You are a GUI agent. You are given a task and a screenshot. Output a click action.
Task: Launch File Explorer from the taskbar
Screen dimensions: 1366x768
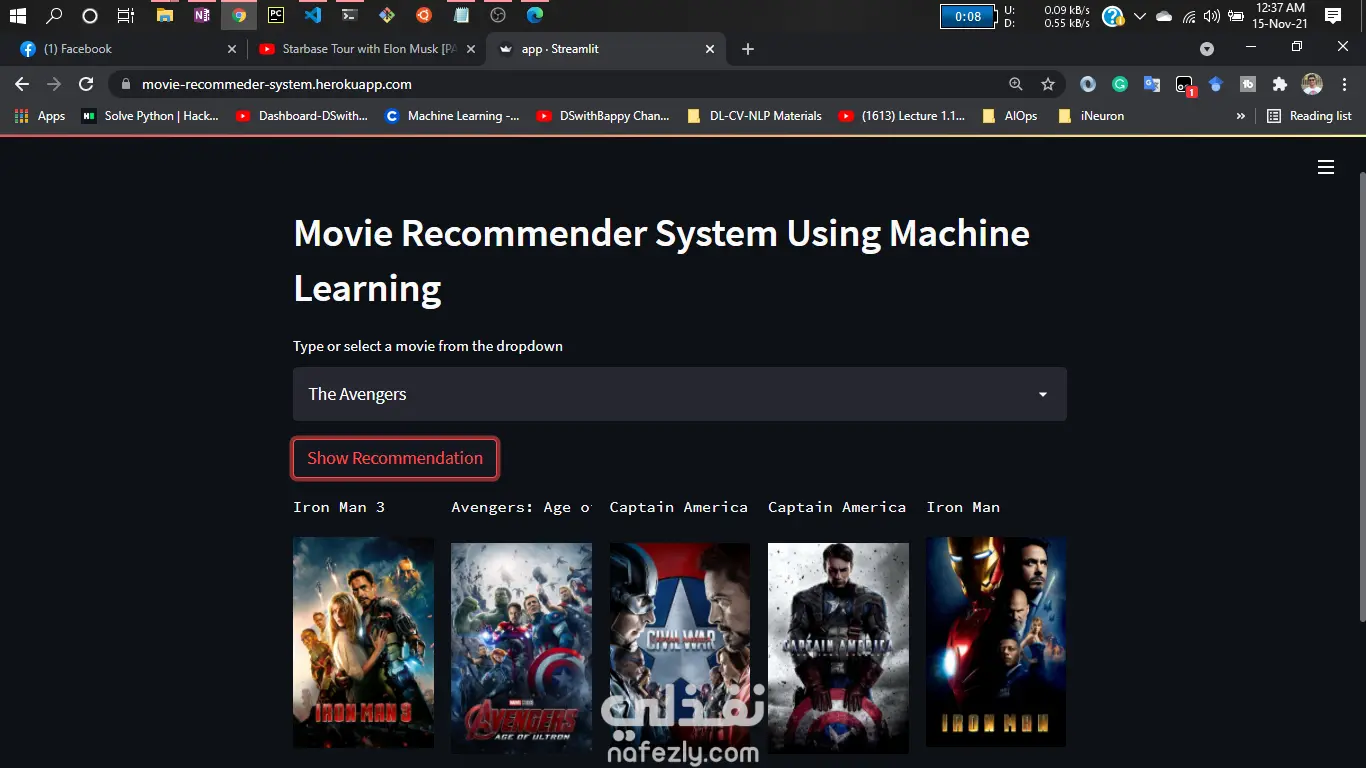164,15
